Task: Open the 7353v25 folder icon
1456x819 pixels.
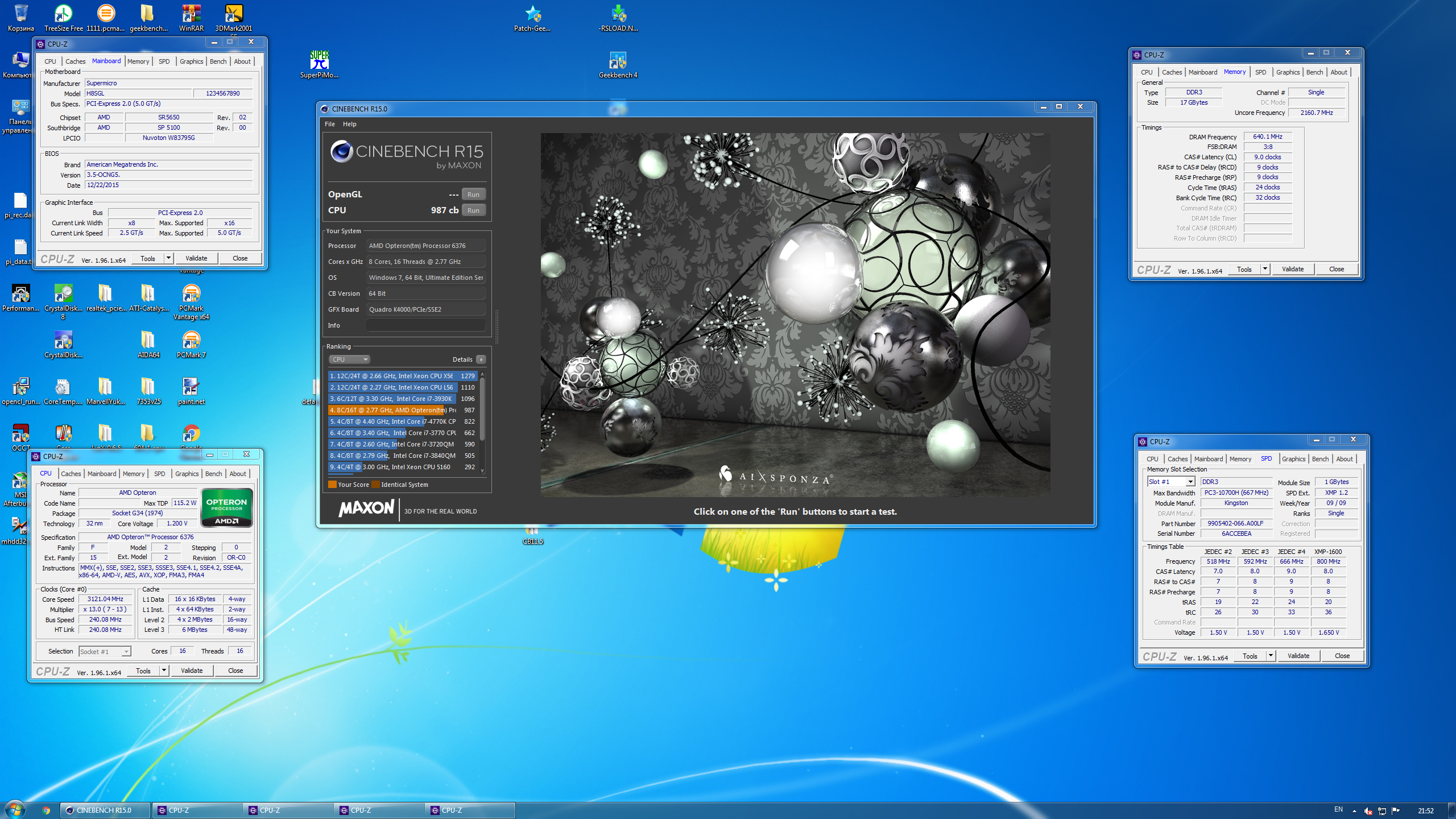Action: 148,390
